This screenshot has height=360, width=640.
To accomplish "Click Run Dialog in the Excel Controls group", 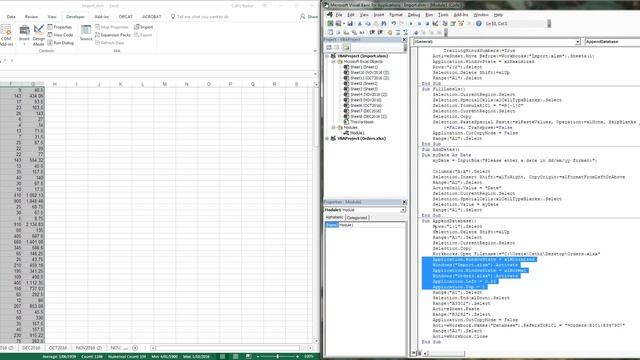I will coord(60,43).
